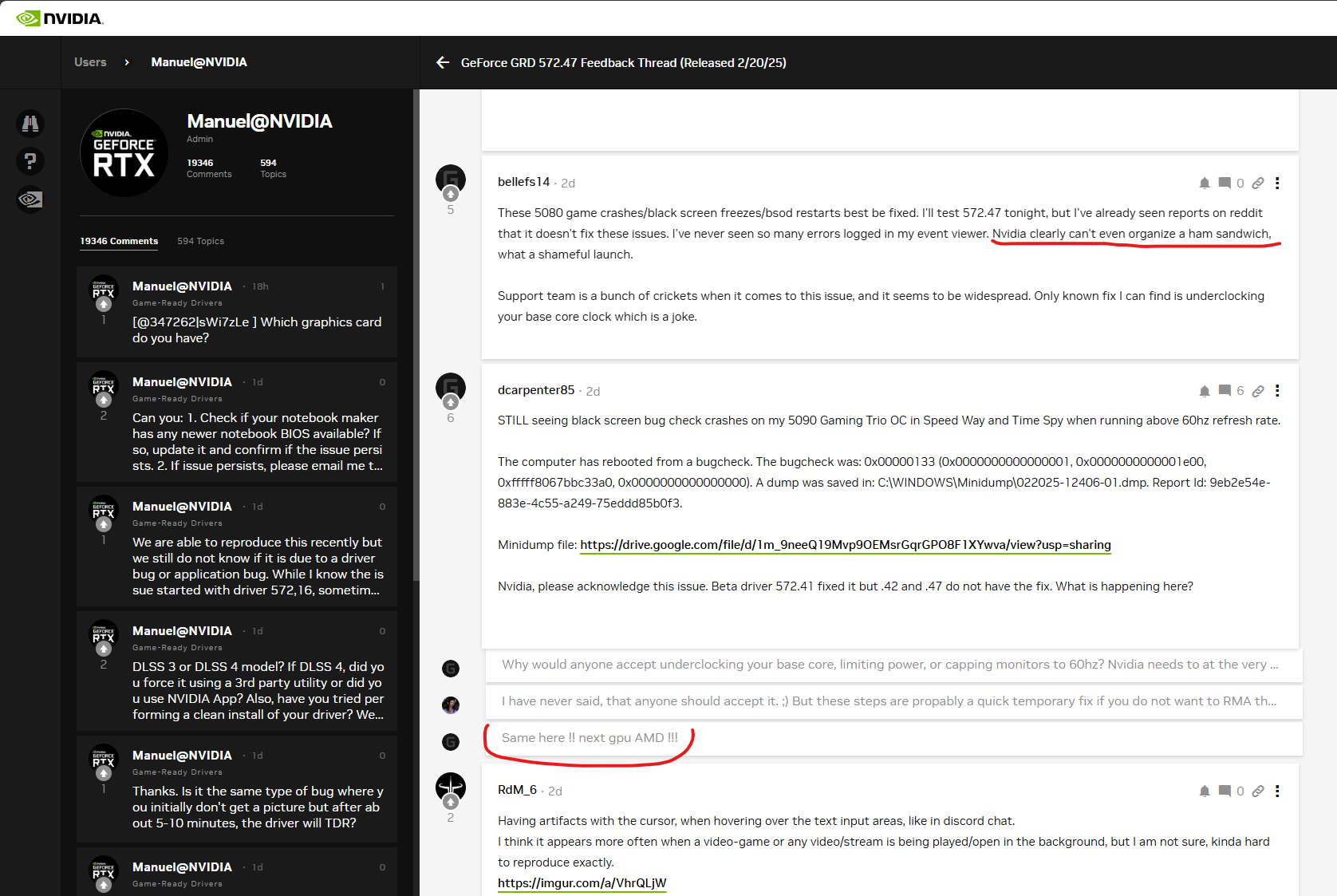
Task: Upvote the 'Can you: 1. Check' comment
Action: pyautogui.click(x=104, y=400)
